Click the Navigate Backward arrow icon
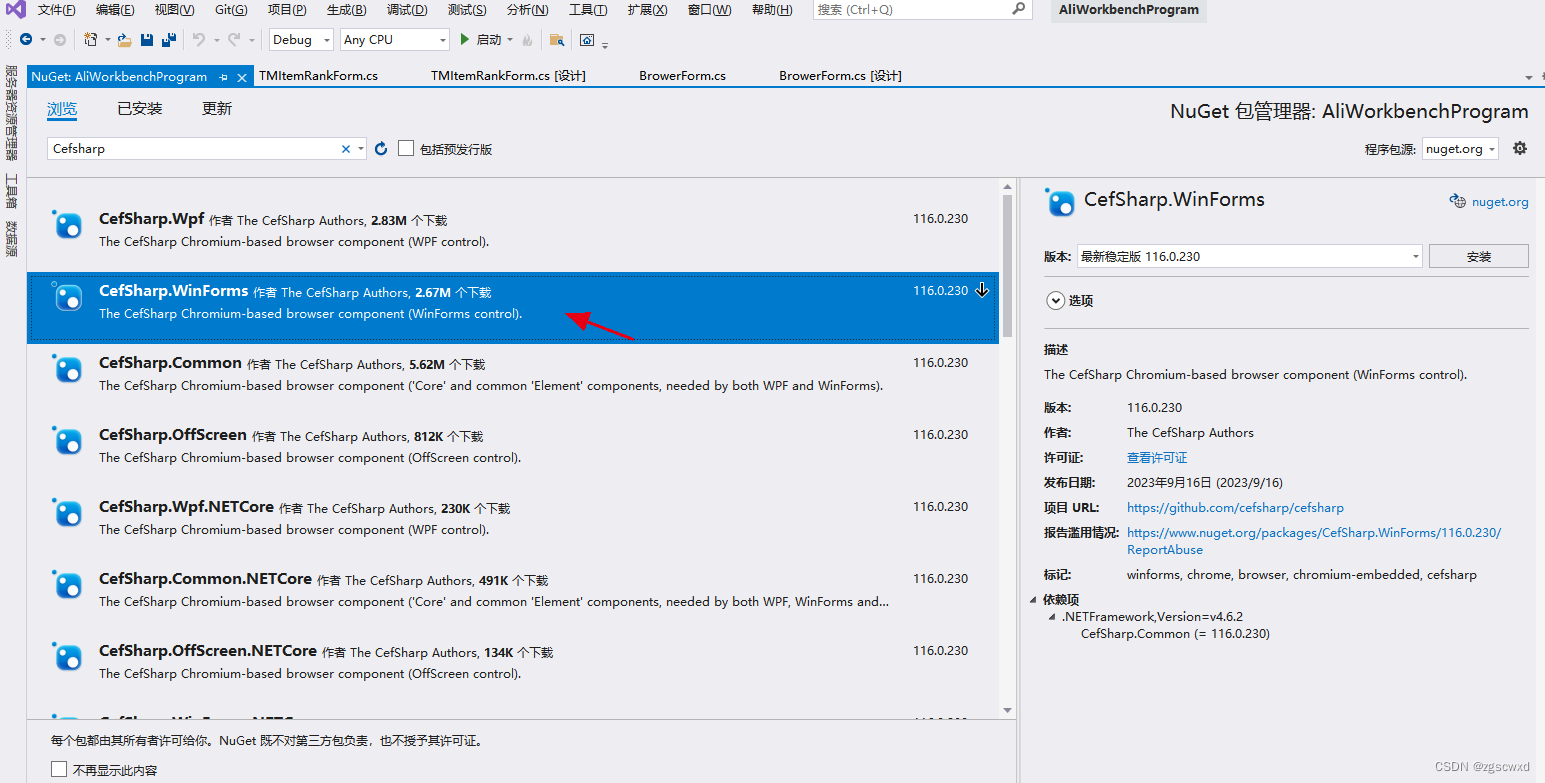Viewport: 1545px width, 783px height. pyautogui.click(x=26, y=40)
